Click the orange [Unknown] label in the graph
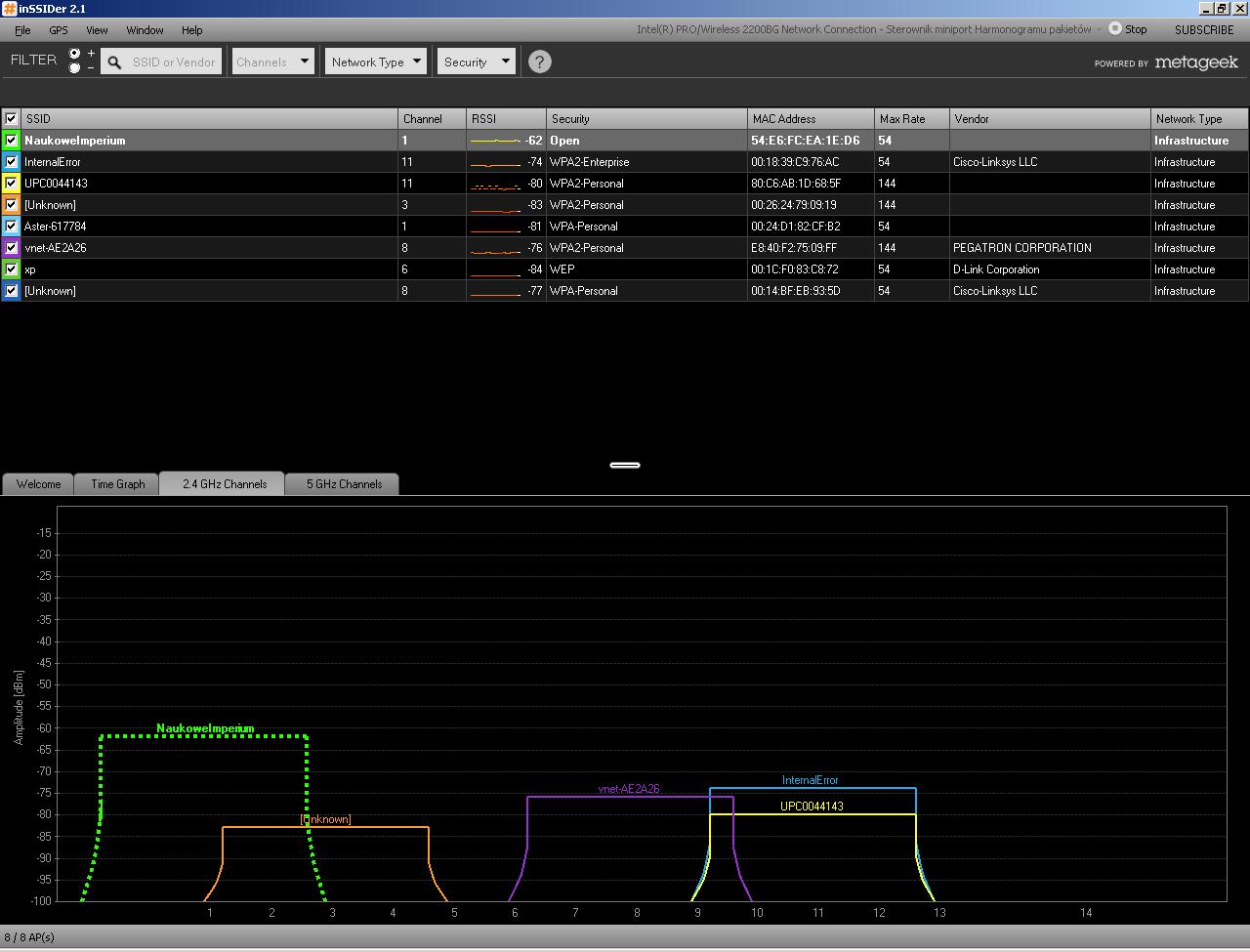 click(325, 819)
